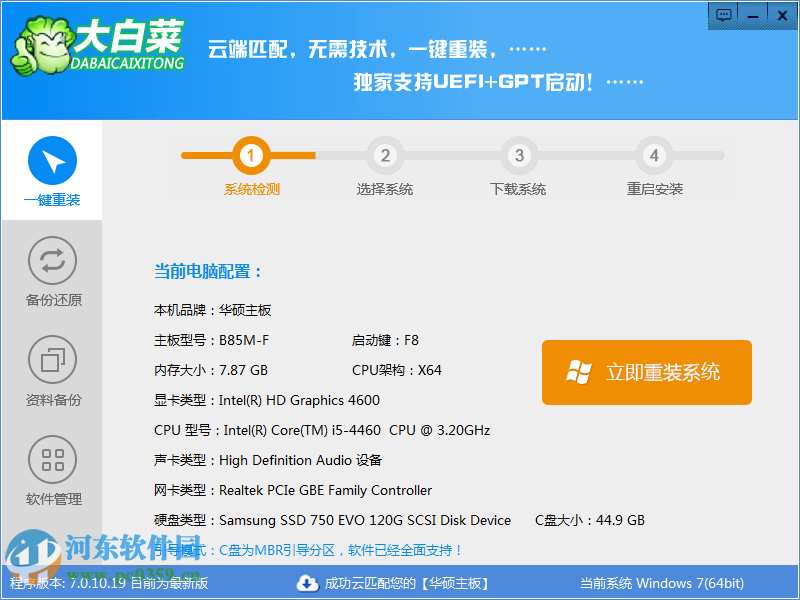Select step 3 下载系统 circle
This screenshot has height=600, width=800.
click(519, 155)
